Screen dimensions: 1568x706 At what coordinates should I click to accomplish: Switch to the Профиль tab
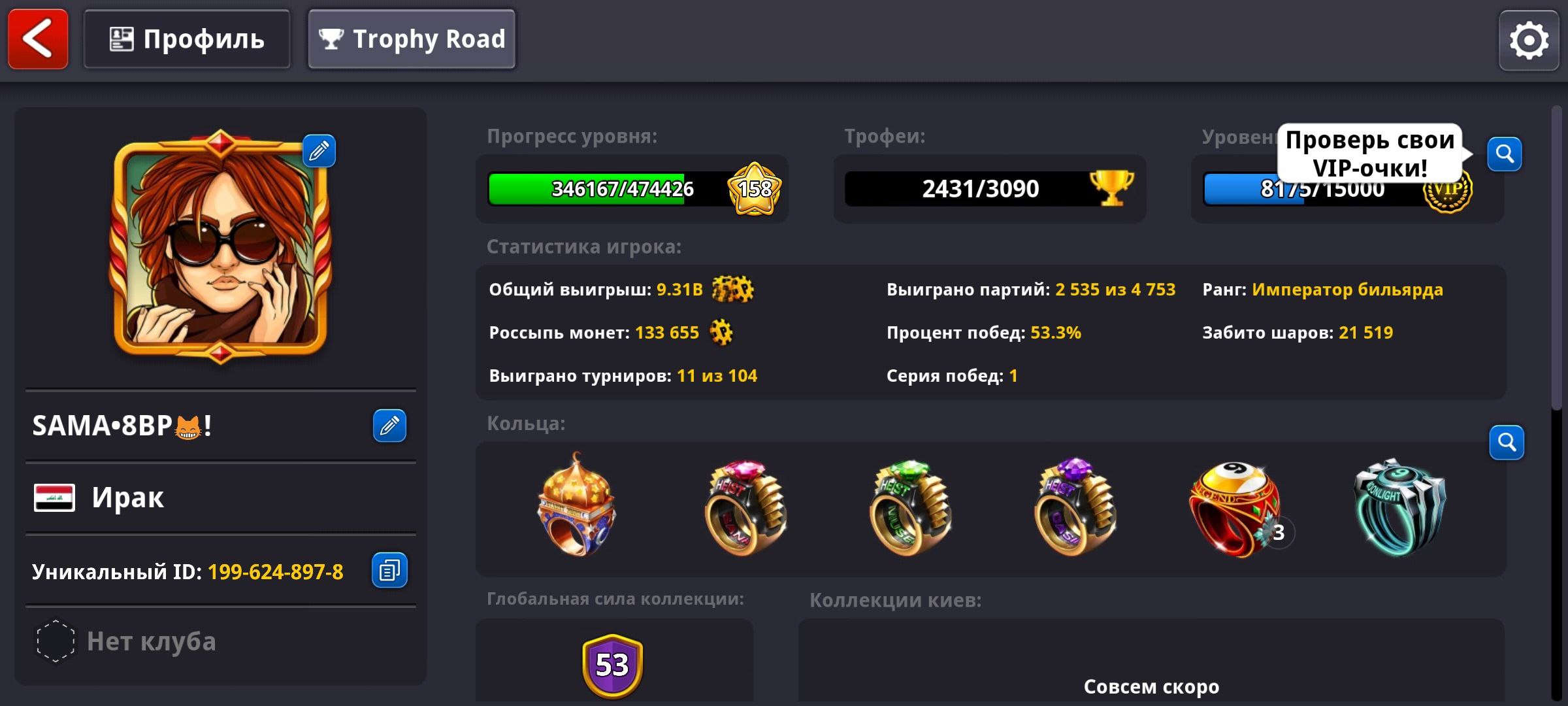coord(187,39)
